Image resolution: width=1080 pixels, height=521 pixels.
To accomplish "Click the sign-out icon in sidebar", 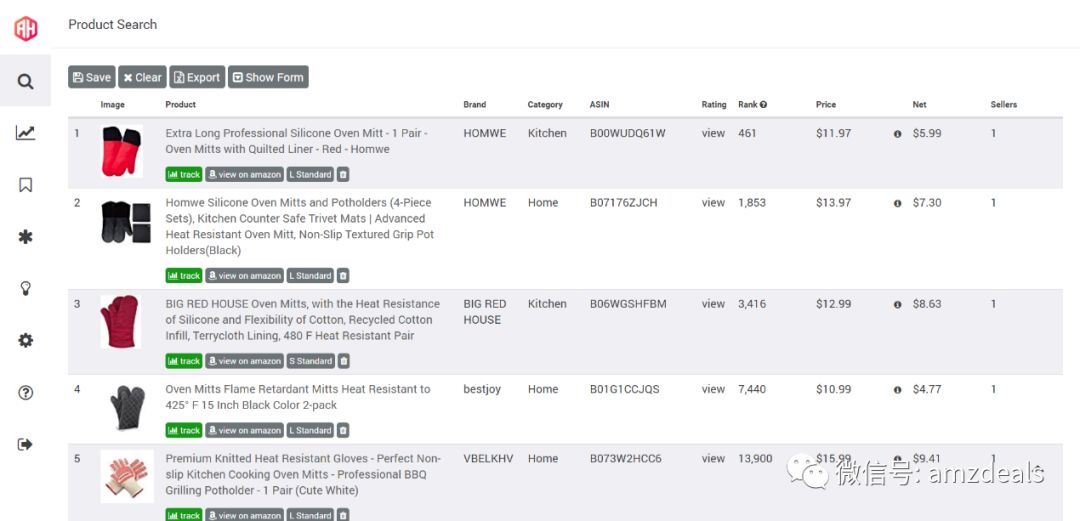I will (25, 445).
